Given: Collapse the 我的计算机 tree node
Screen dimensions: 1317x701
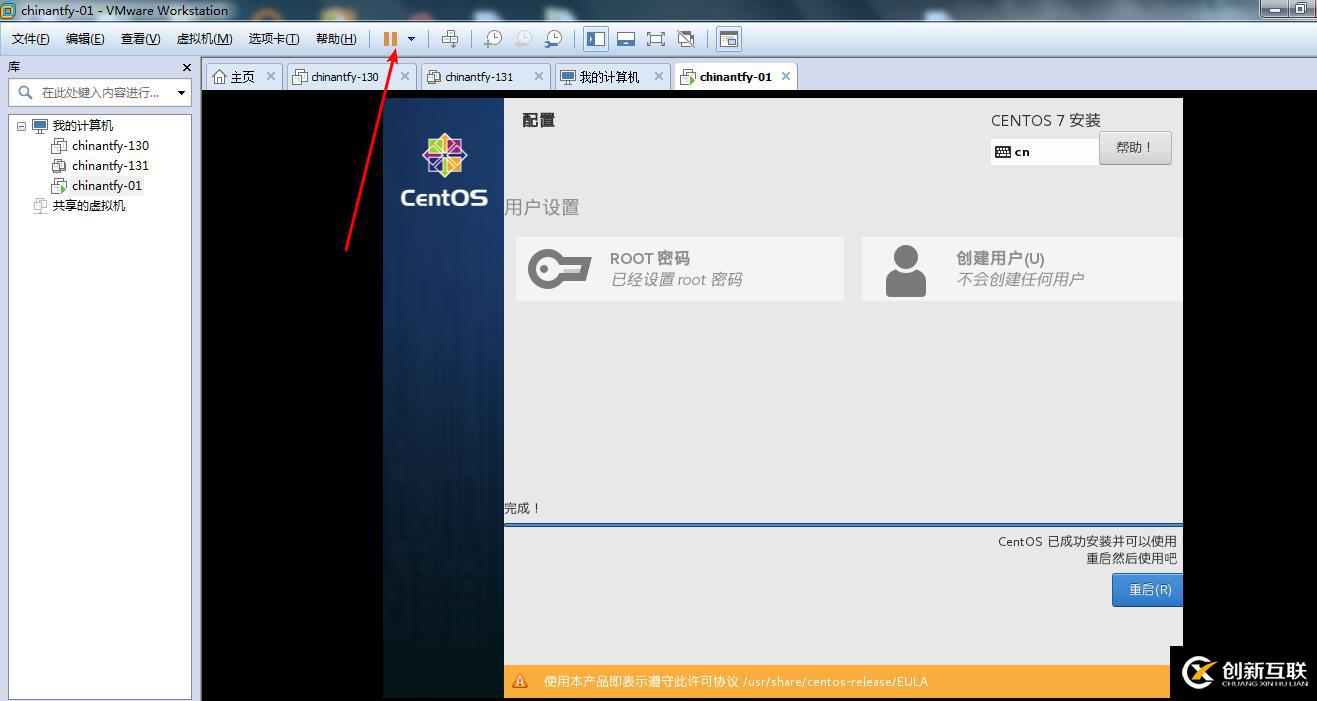Looking at the screenshot, I should (22, 125).
